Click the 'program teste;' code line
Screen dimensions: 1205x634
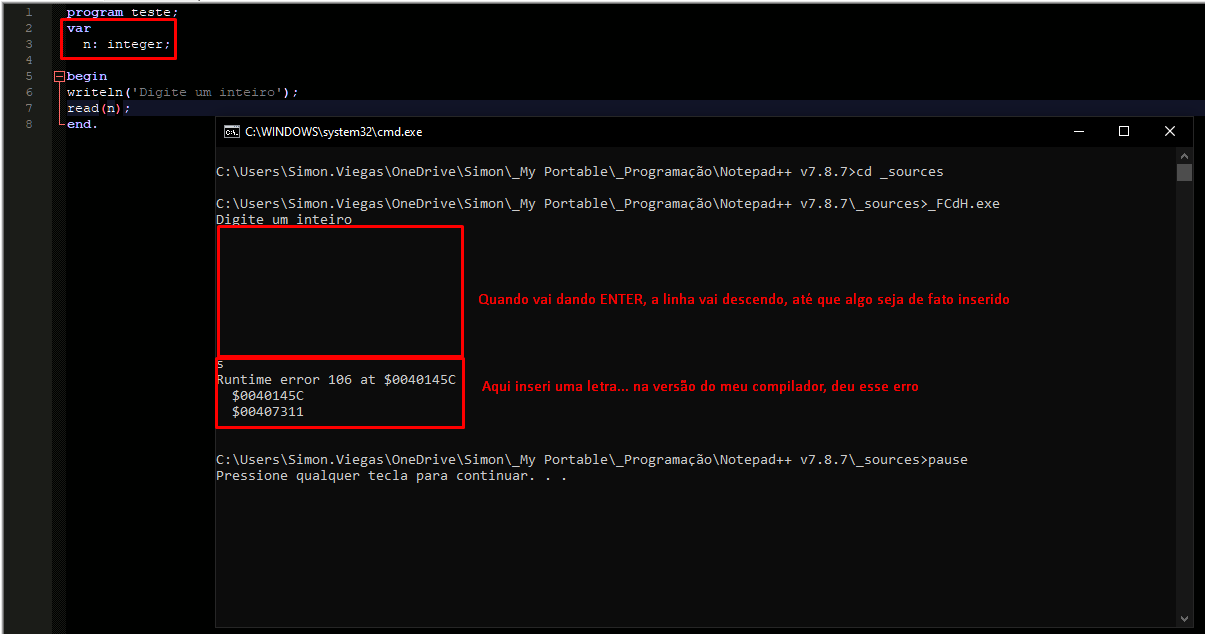pyautogui.click(x=122, y=12)
